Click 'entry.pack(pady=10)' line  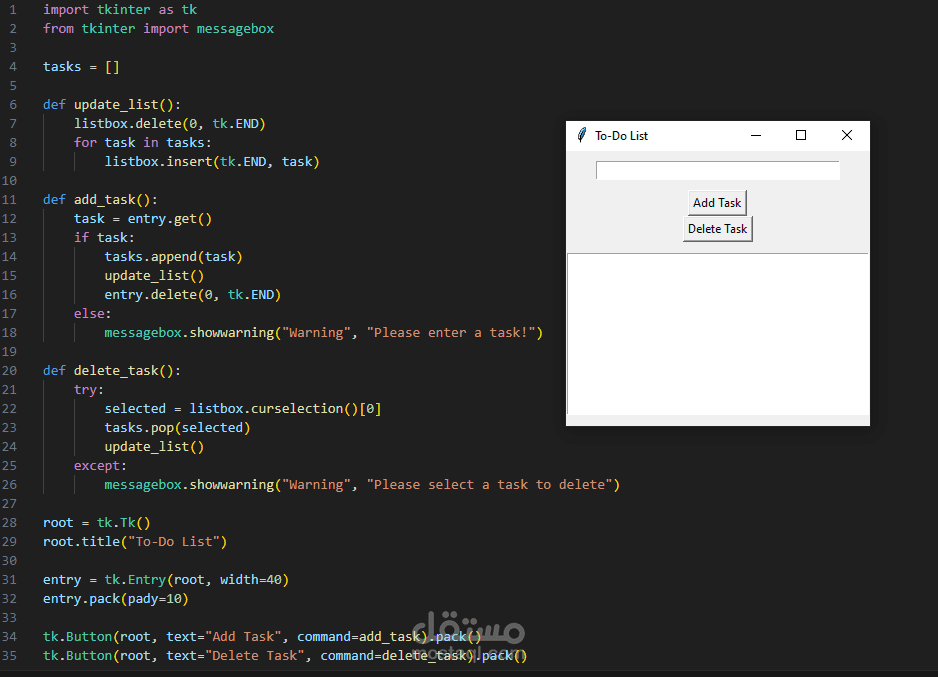pos(116,599)
